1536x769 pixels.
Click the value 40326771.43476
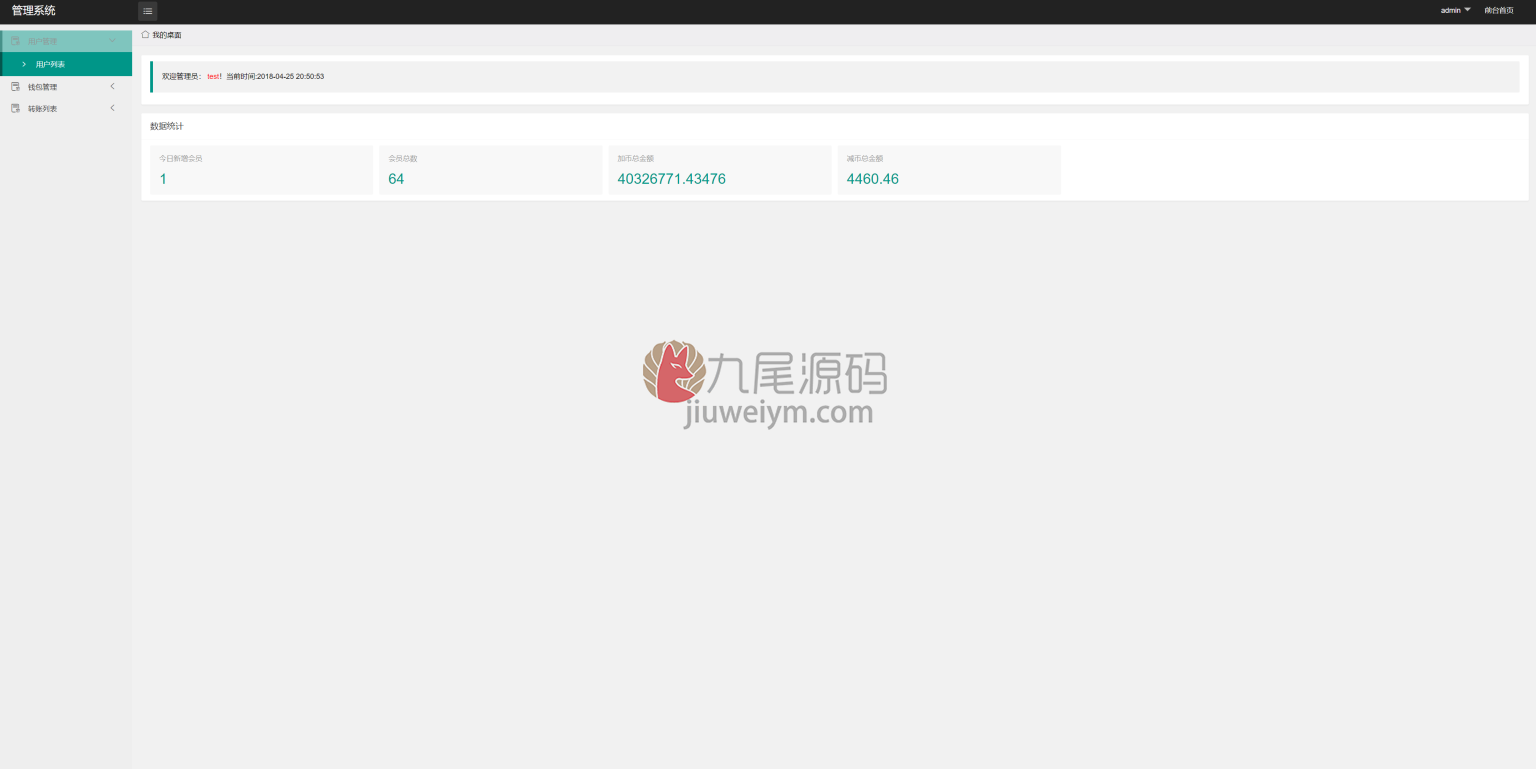[x=672, y=179]
